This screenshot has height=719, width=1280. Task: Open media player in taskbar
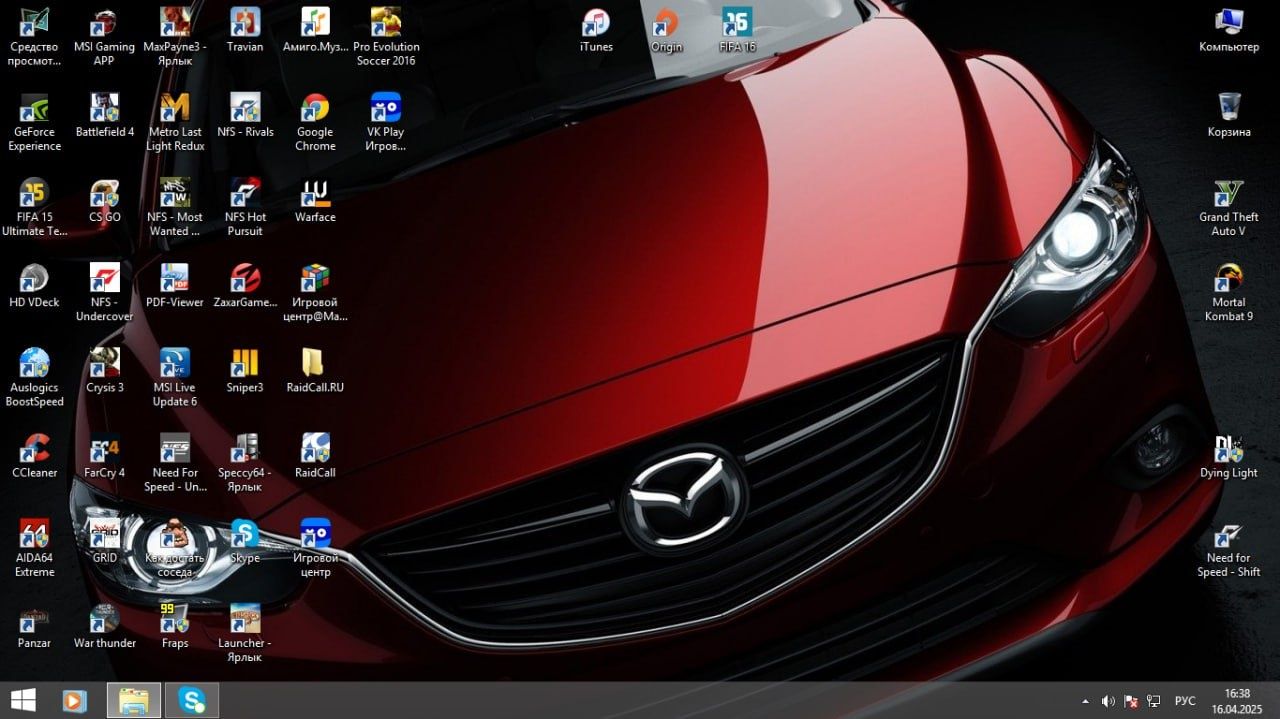coord(75,700)
